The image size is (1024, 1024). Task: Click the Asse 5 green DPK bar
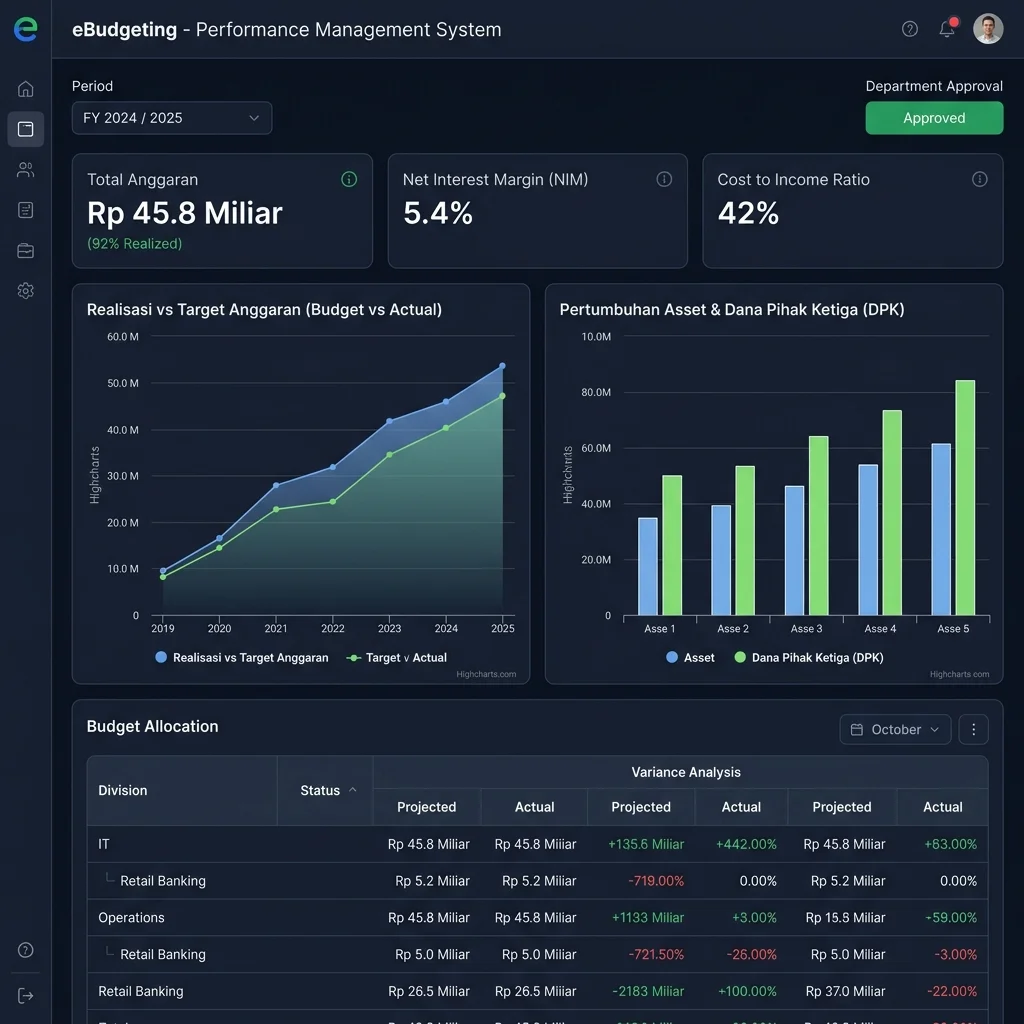965,497
